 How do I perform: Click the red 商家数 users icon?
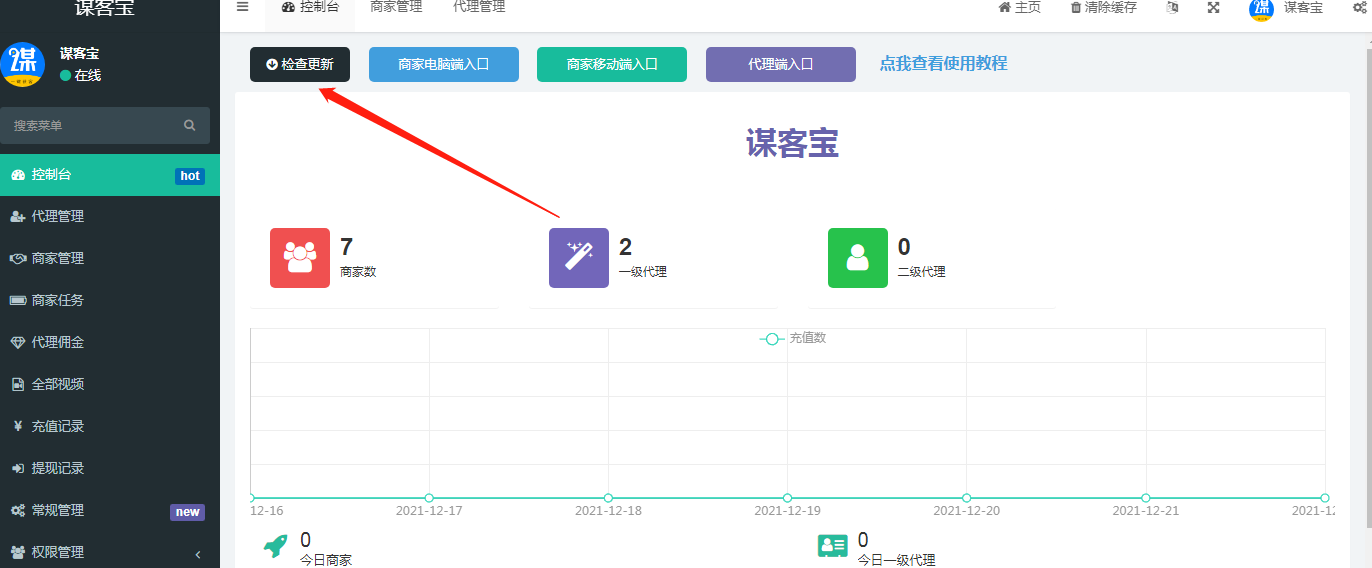[300, 258]
